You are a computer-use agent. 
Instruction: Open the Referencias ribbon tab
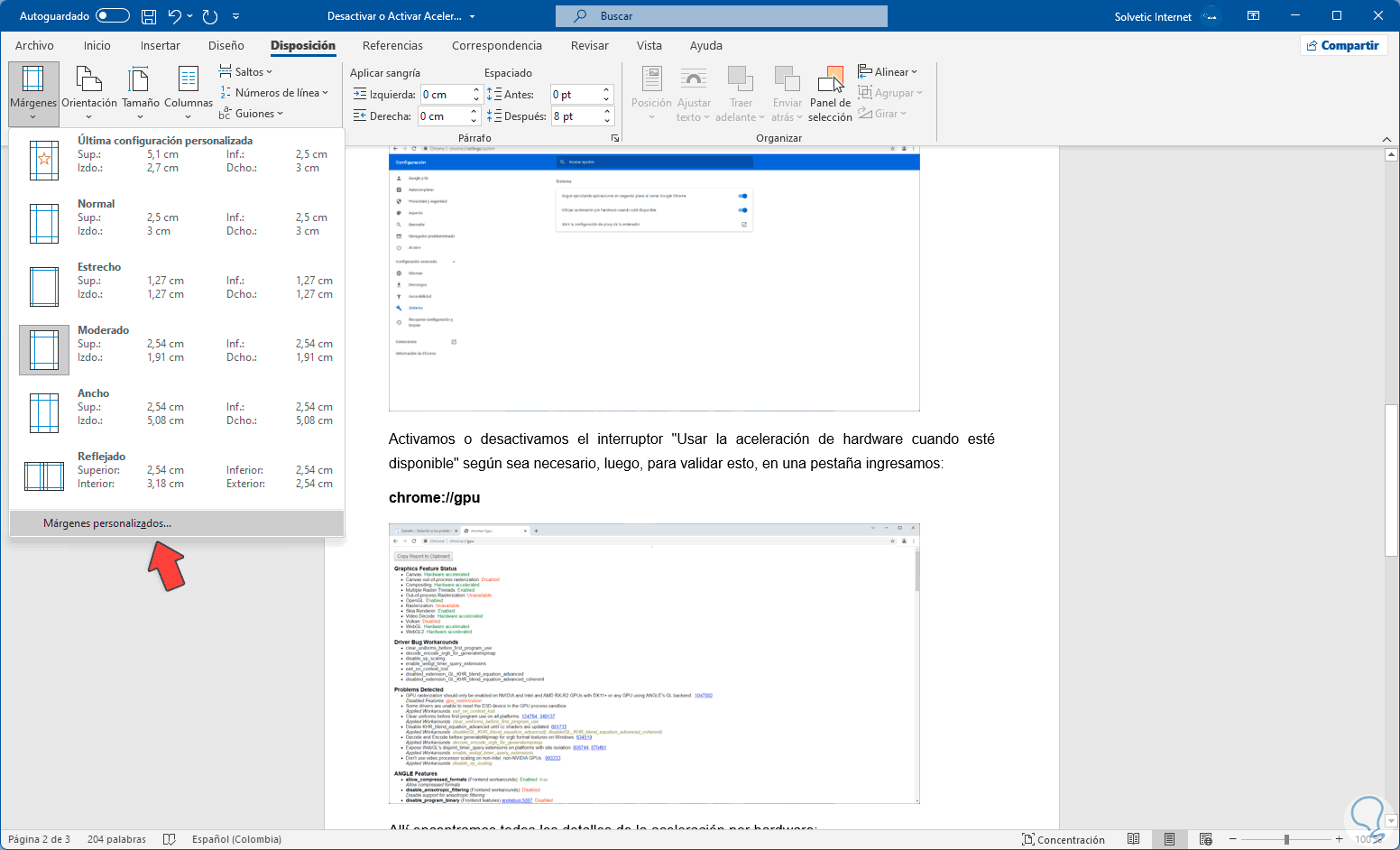(x=392, y=46)
